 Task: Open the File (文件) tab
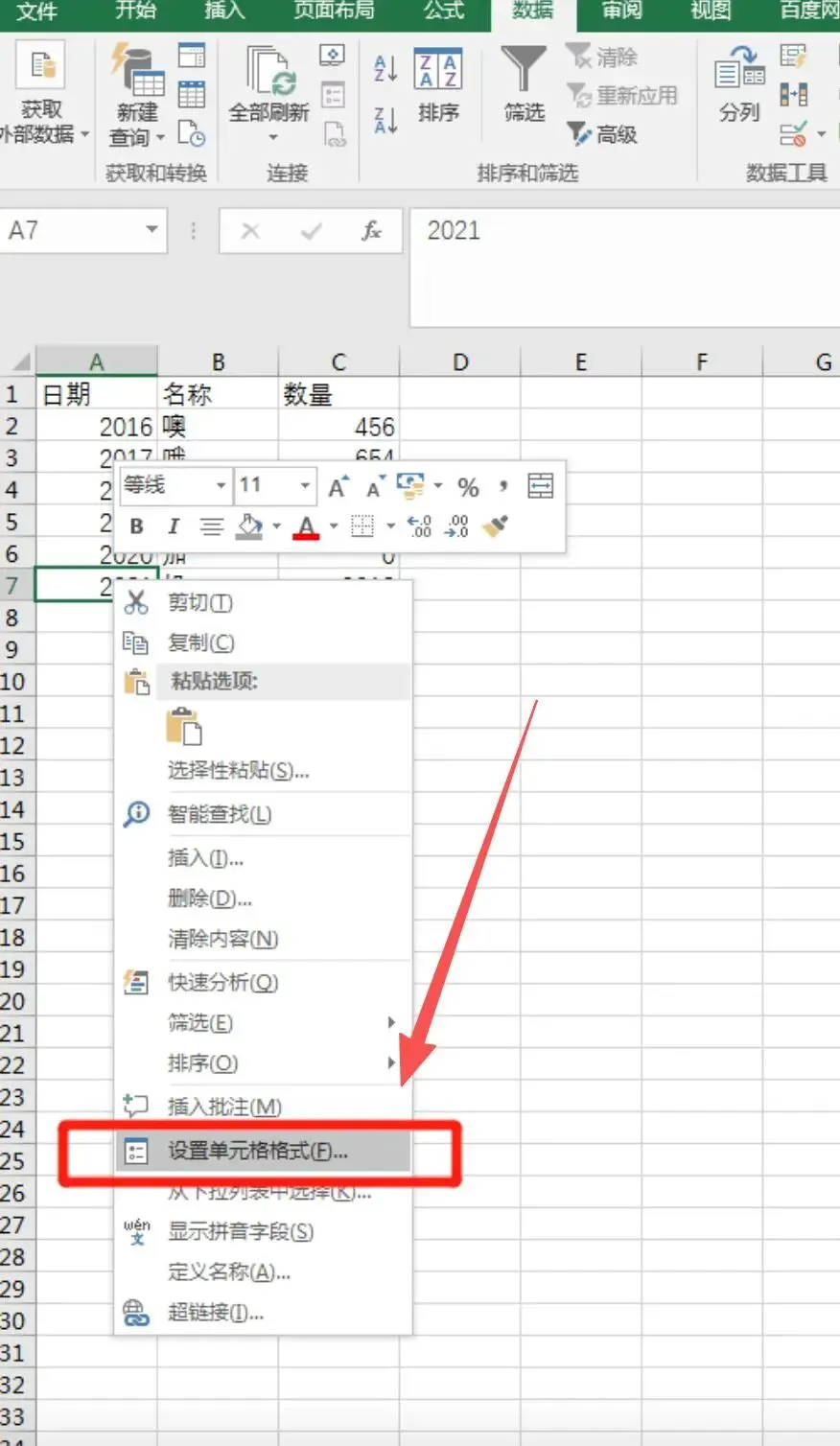pyautogui.click(x=36, y=12)
